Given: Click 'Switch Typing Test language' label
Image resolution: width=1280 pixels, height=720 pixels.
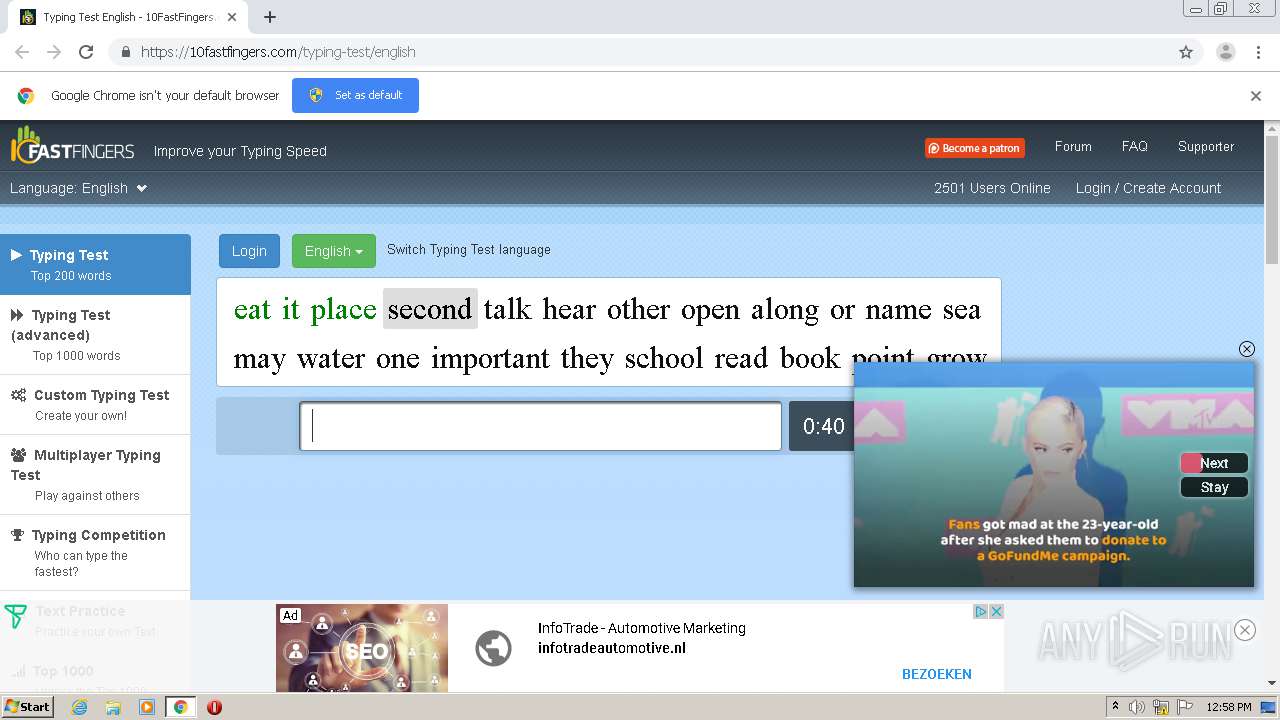Looking at the screenshot, I should point(469,249).
